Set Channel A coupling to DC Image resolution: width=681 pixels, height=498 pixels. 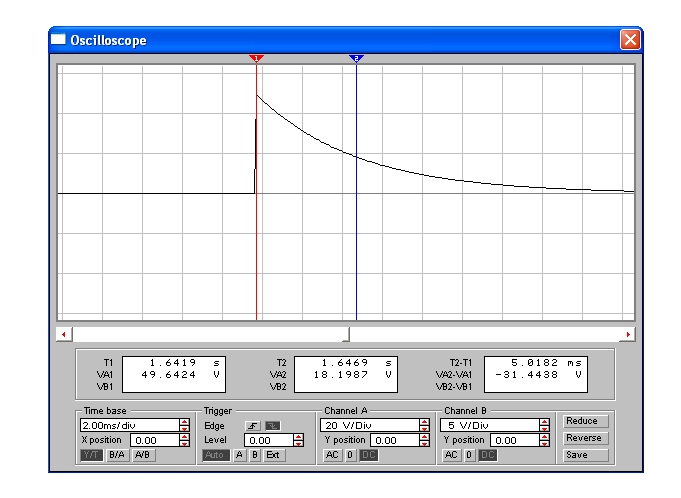pos(369,455)
